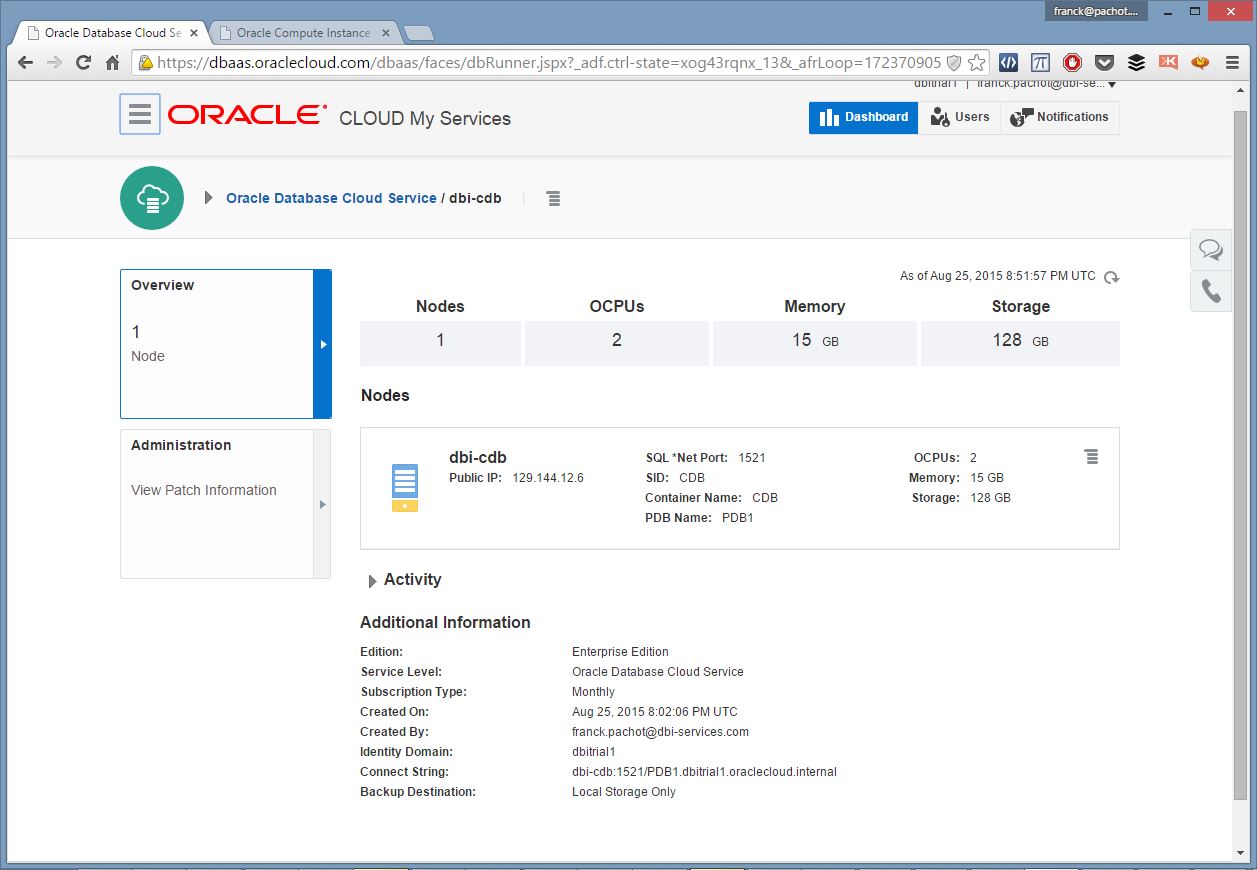Click the Storage 128 GB summary tile

pos(1020,342)
